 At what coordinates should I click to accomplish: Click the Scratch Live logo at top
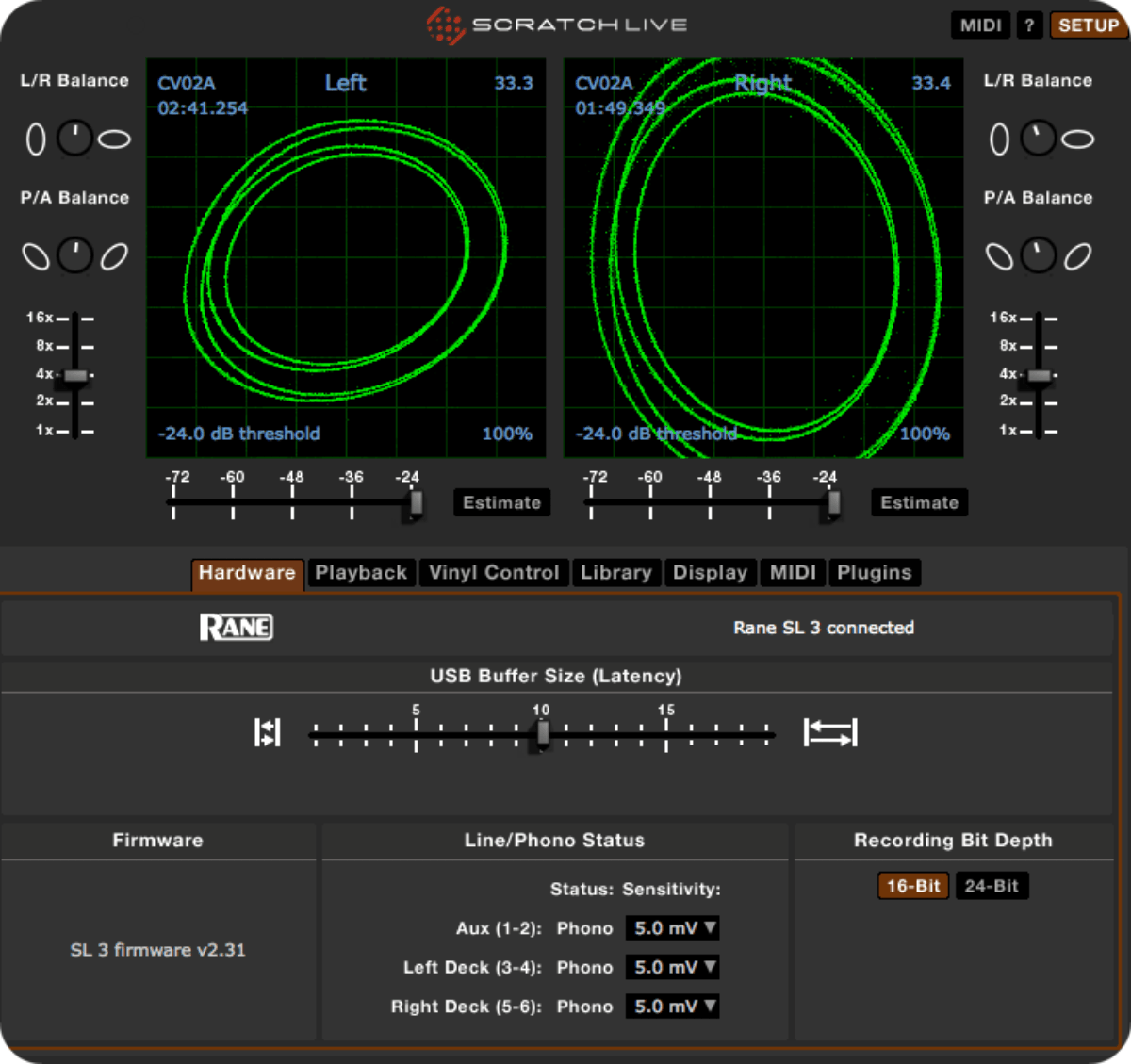[x=558, y=25]
